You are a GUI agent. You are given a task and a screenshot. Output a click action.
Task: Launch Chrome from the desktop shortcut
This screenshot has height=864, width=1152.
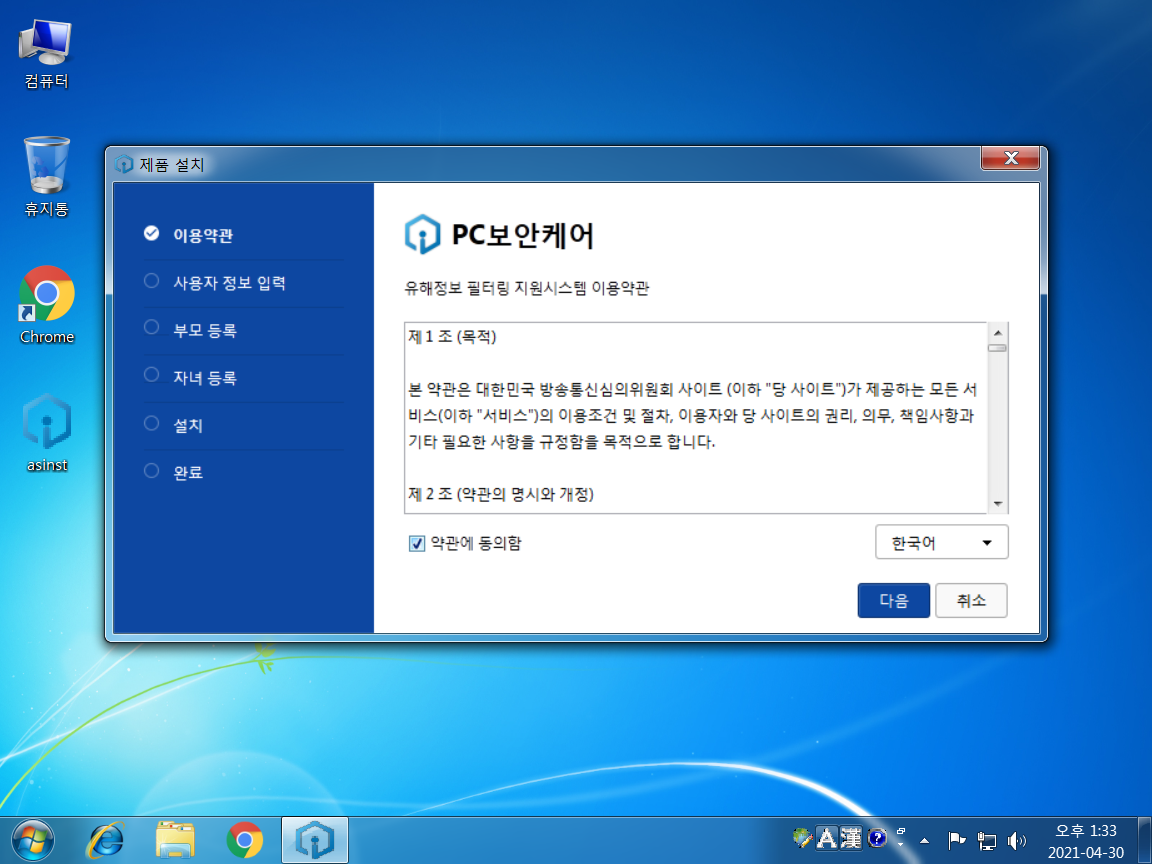pyautogui.click(x=46, y=304)
